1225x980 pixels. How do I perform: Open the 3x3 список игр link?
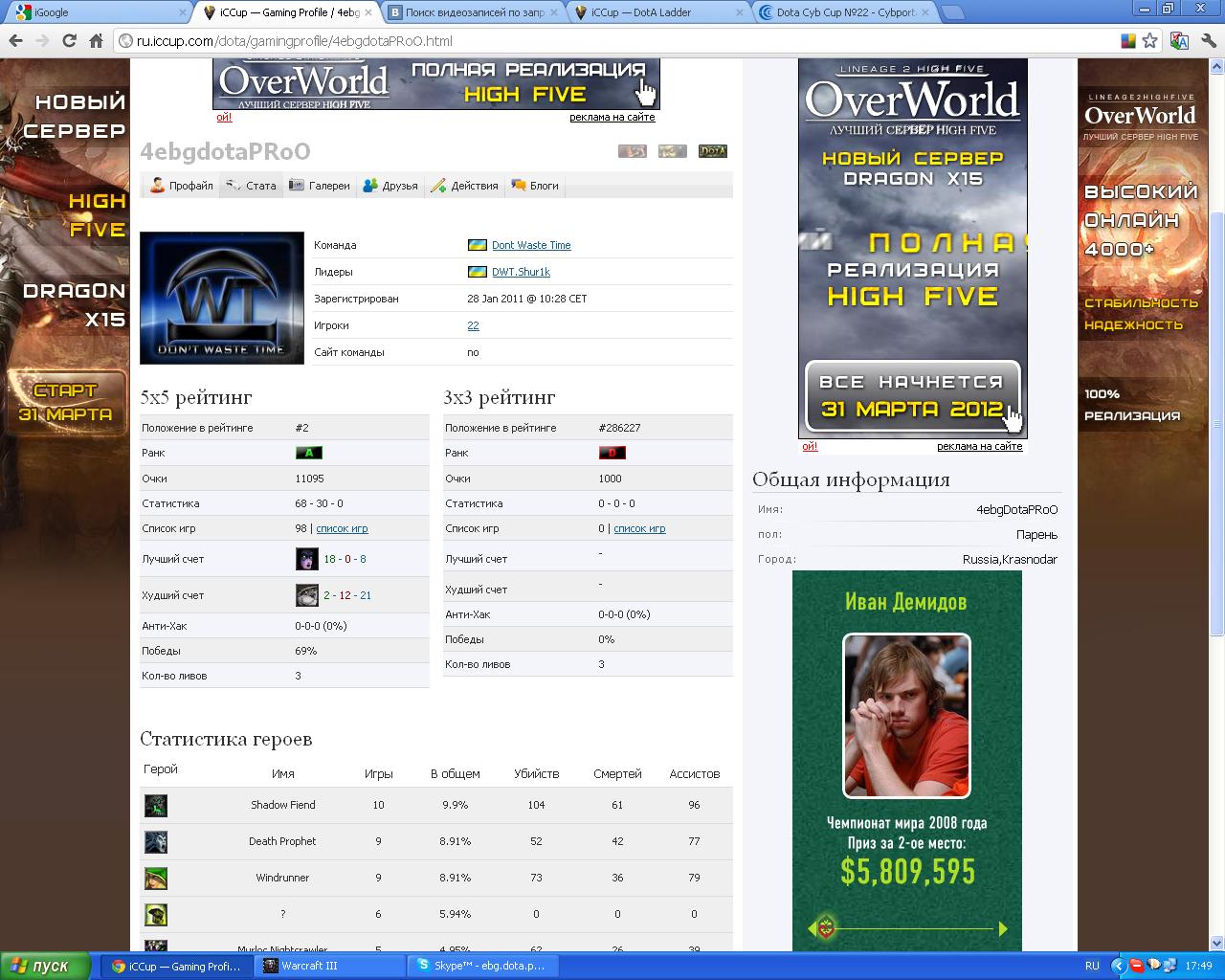[x=639, y=528]
